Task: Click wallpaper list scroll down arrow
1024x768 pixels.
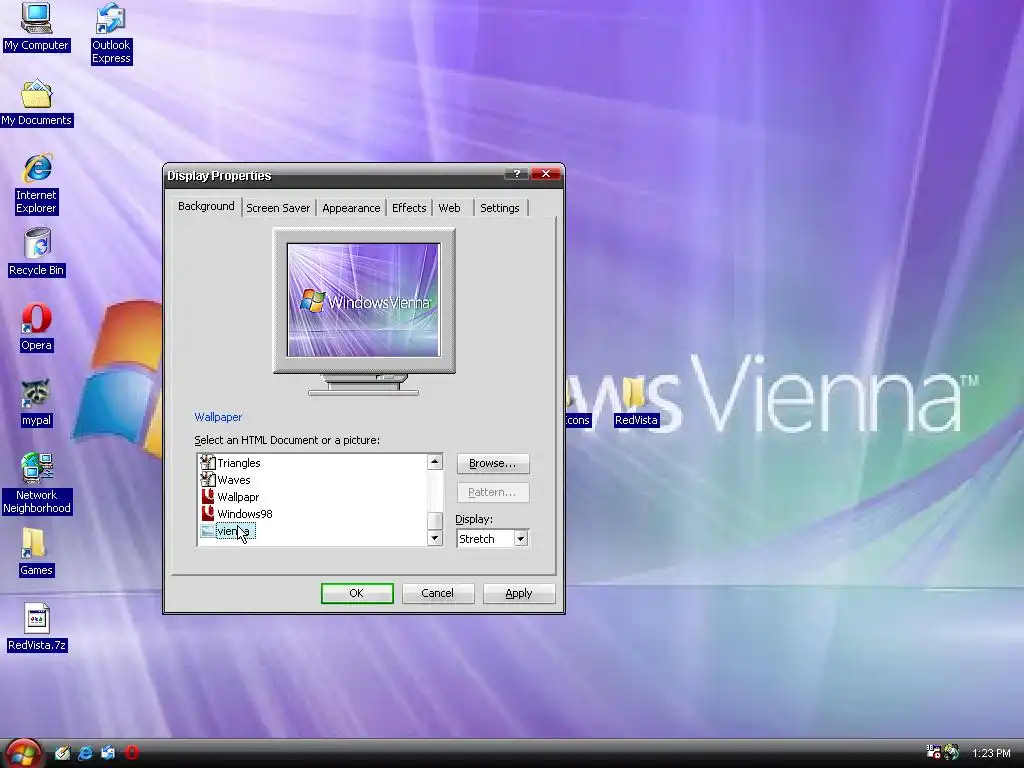Action: click(434, 537)
